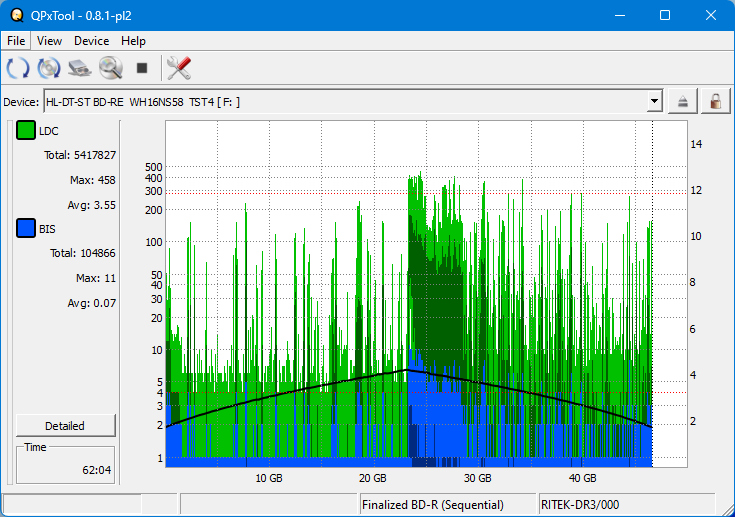Click the LDC legend label

[x=49, y=131]
